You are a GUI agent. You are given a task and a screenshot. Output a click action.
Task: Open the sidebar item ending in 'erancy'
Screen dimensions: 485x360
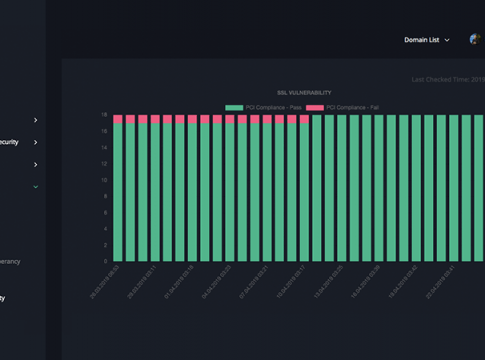pyautogui.click(x=10, y=262)
